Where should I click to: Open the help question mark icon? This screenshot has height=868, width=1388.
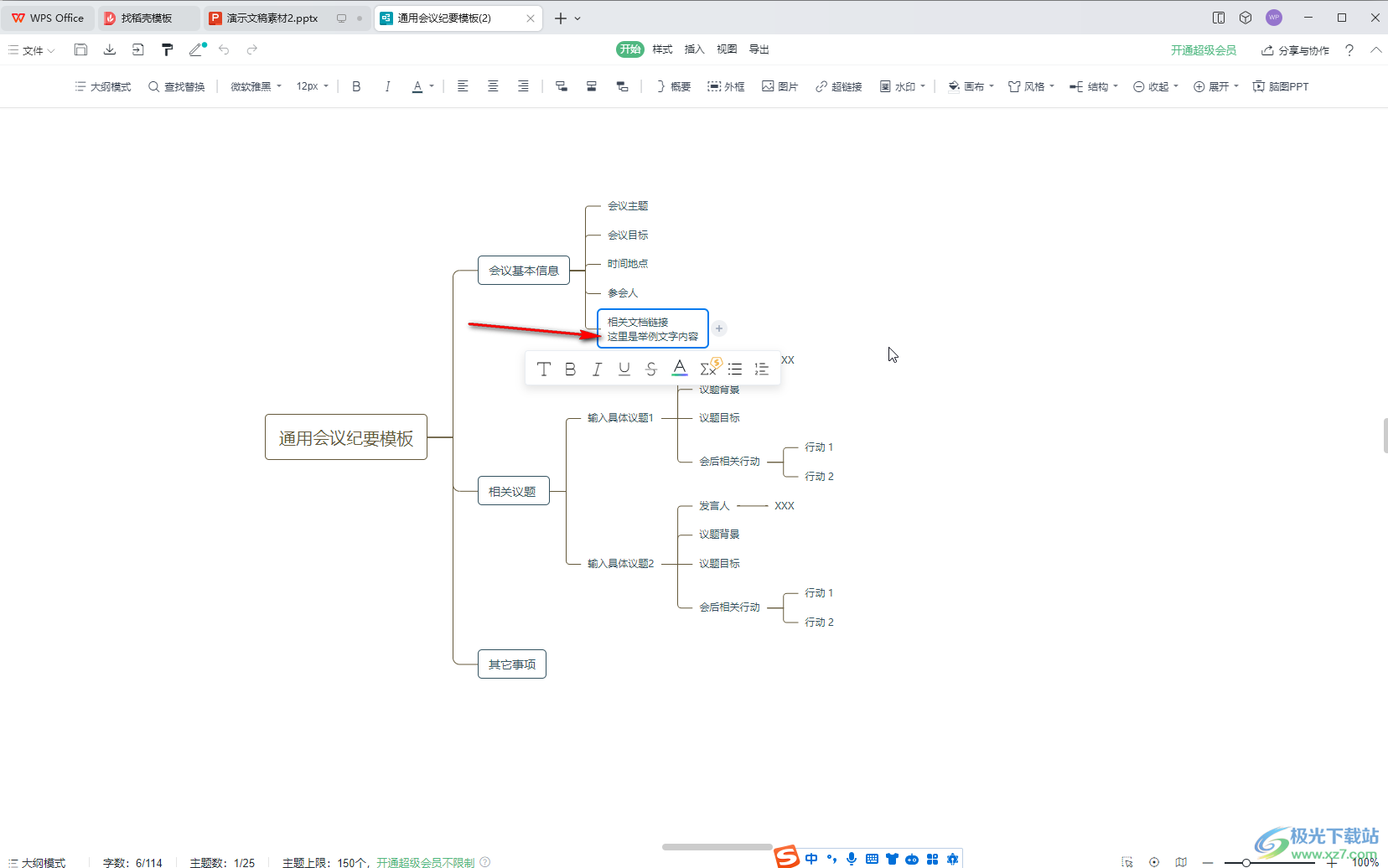tap(1349, 50)
